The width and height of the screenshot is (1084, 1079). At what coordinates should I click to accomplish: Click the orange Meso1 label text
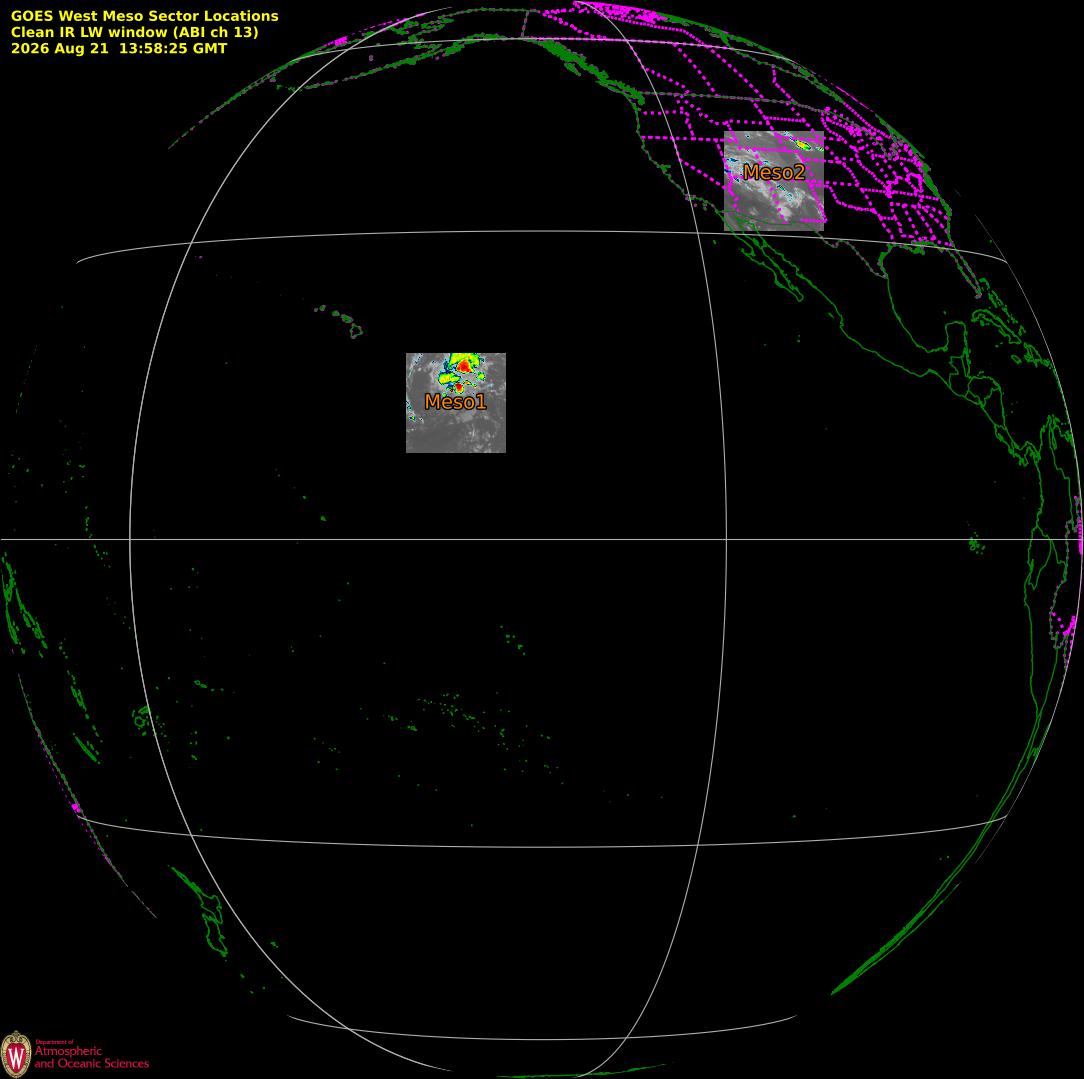click(456, 402)
